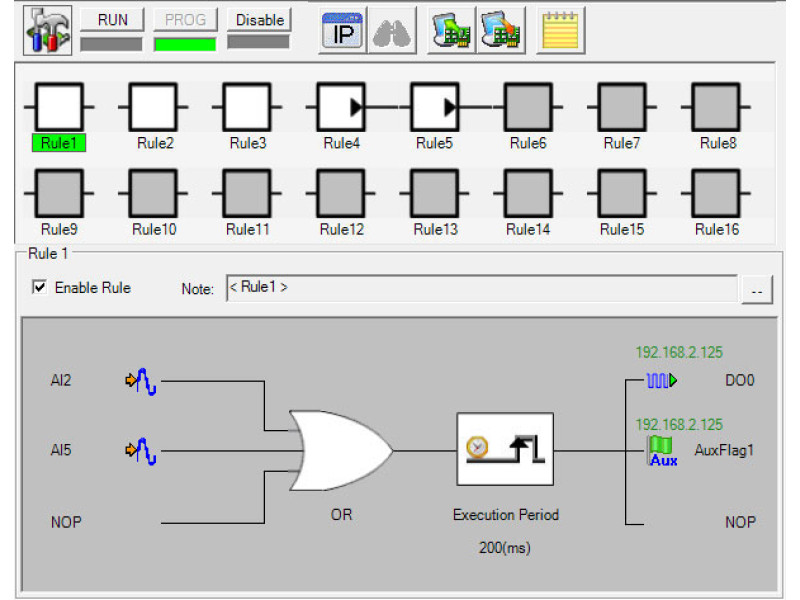This screenshot has height=600, width=800.
Task: Toggle the Enable Rule checkbox
Action: click(40, 288)
